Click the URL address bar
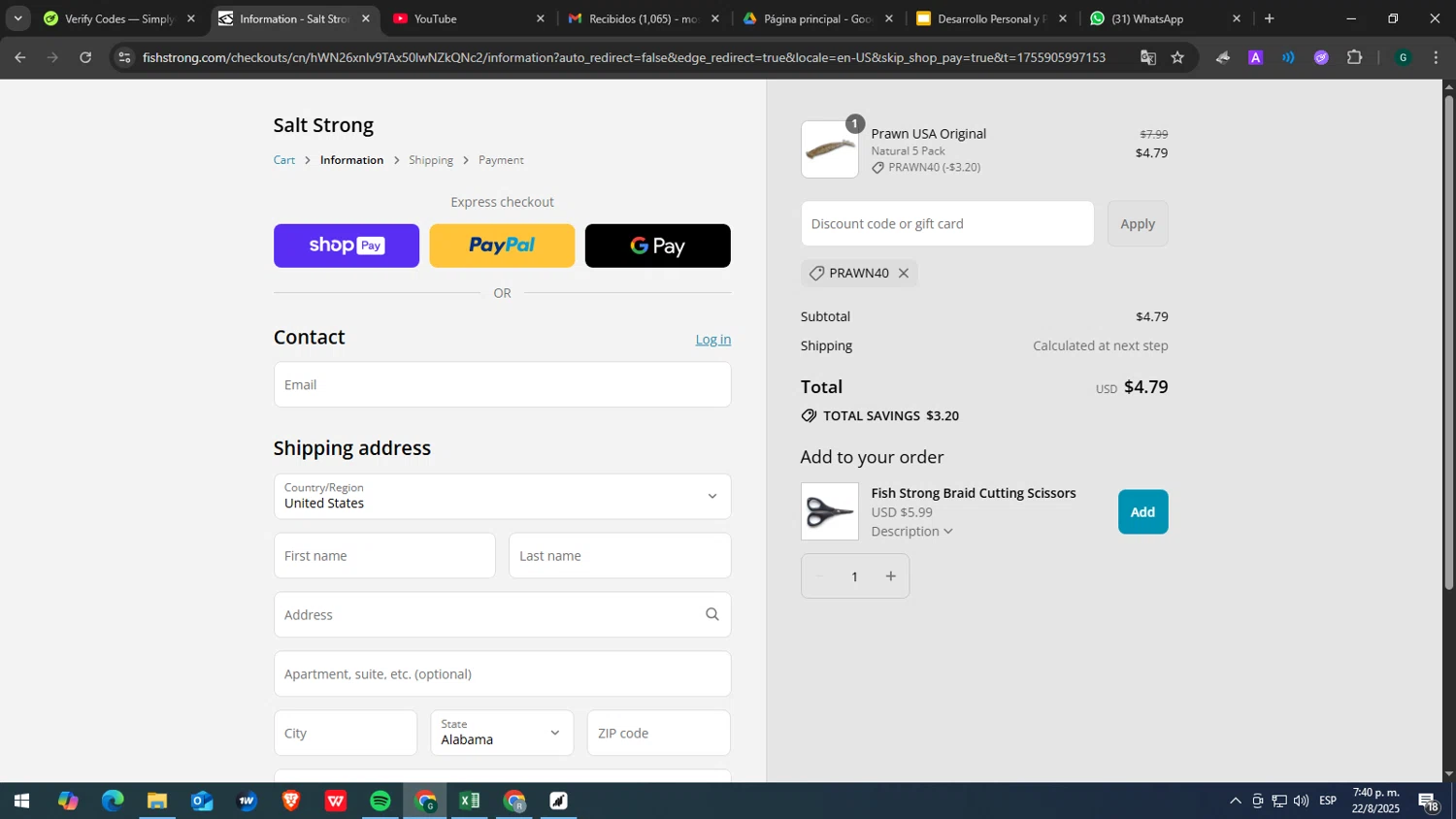This screenshot has height=819, width=1456. pos(624,58)
